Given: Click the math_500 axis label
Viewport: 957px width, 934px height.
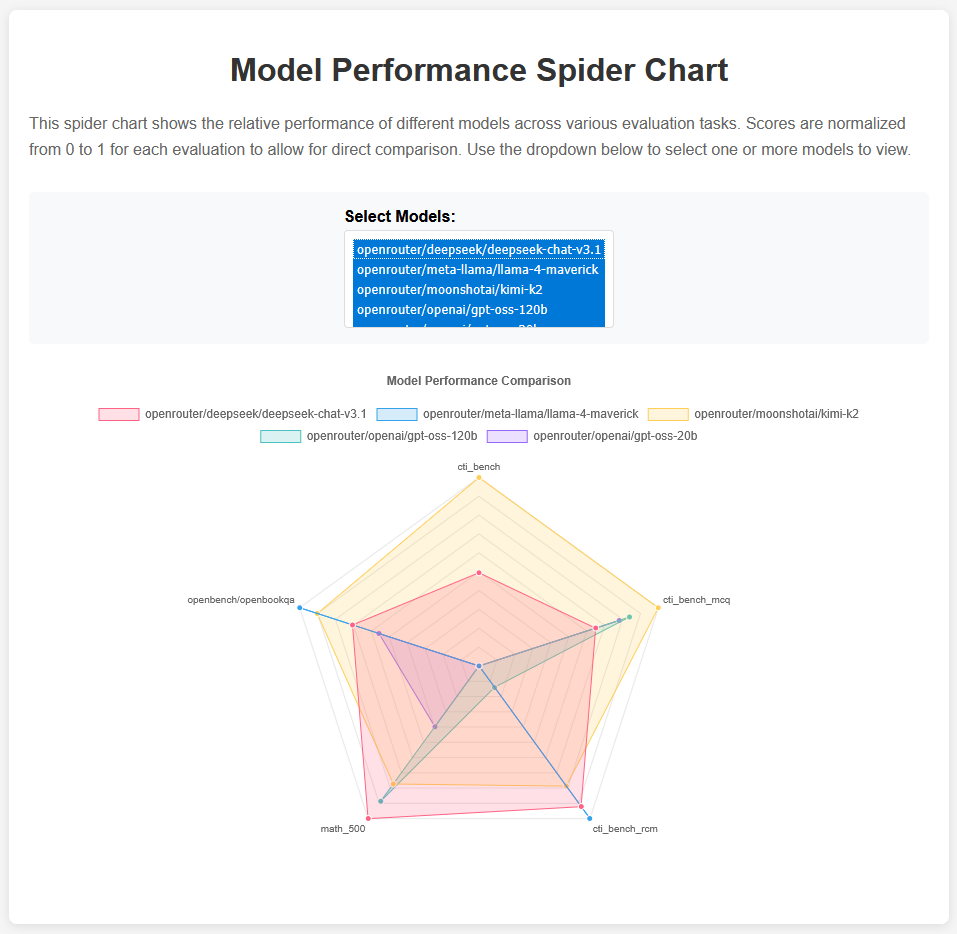Looking at the screenshot, I should 342,829.
